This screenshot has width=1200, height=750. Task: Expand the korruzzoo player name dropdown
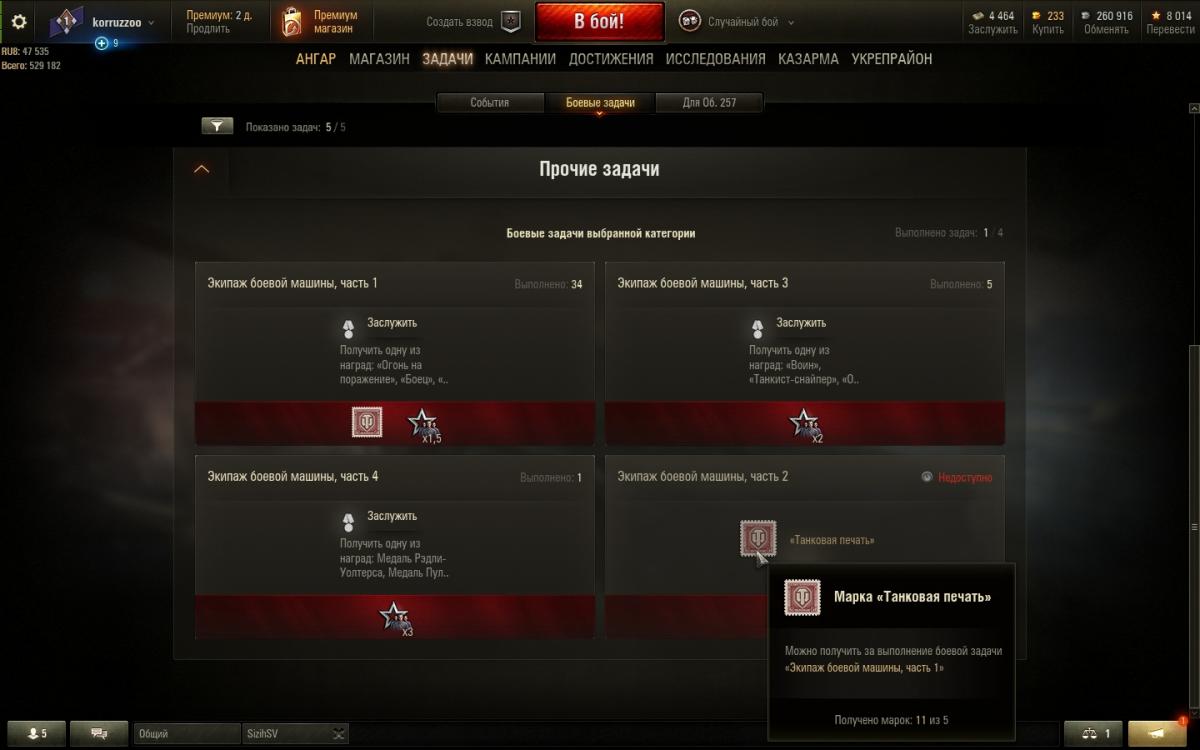pos(123,21)
